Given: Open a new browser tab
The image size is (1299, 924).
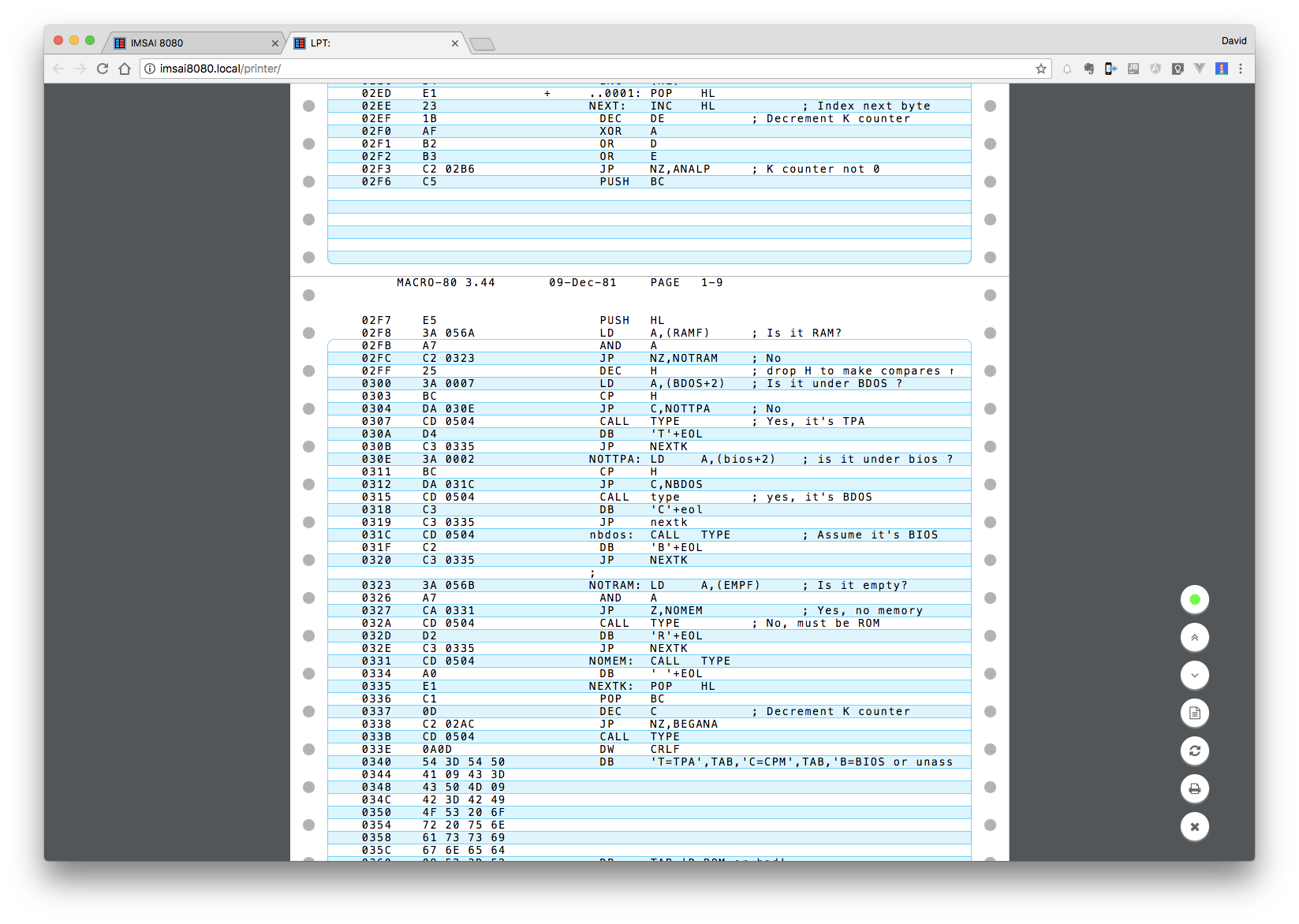Looking at the screenshot, I should (482, 44).
